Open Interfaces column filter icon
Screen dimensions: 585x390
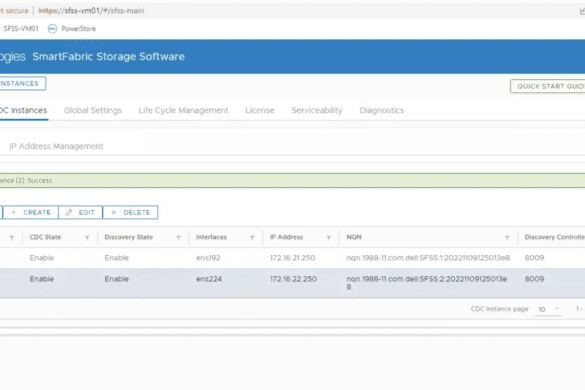(x=252, y=238)
